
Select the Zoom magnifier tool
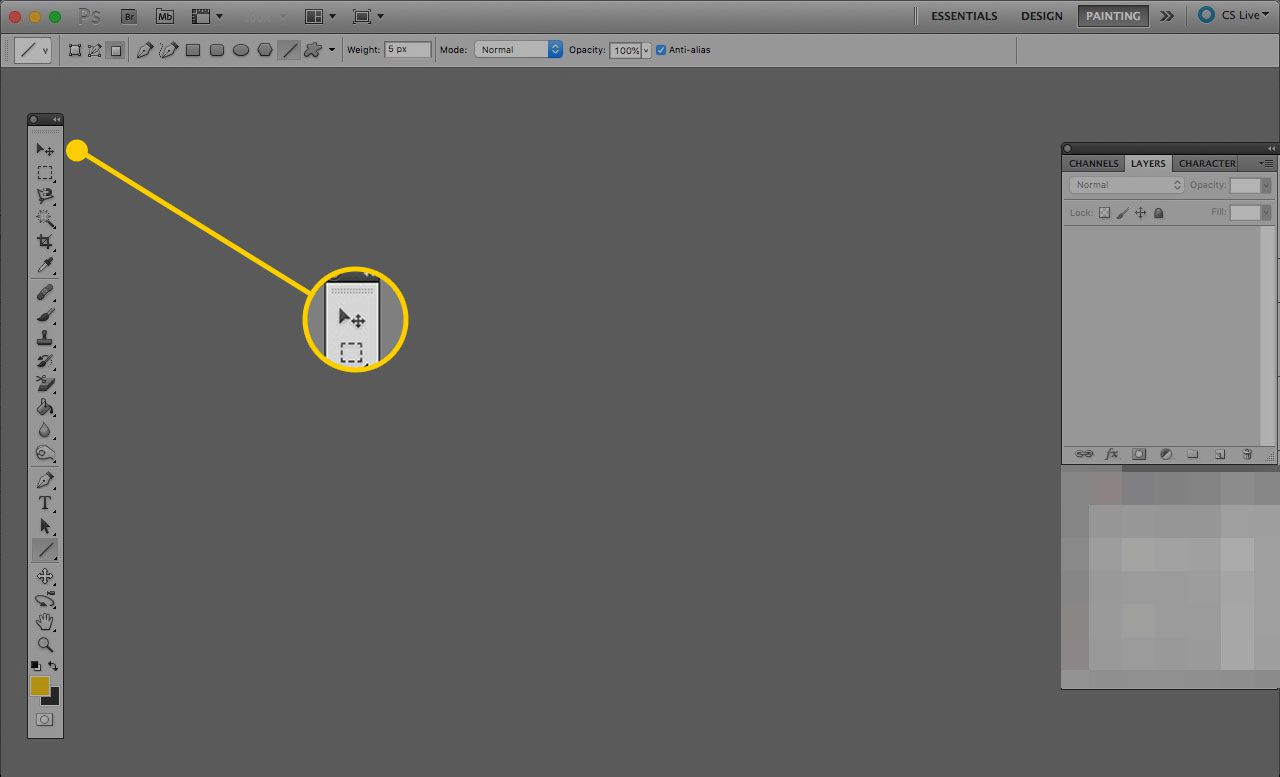pos(45,645)
